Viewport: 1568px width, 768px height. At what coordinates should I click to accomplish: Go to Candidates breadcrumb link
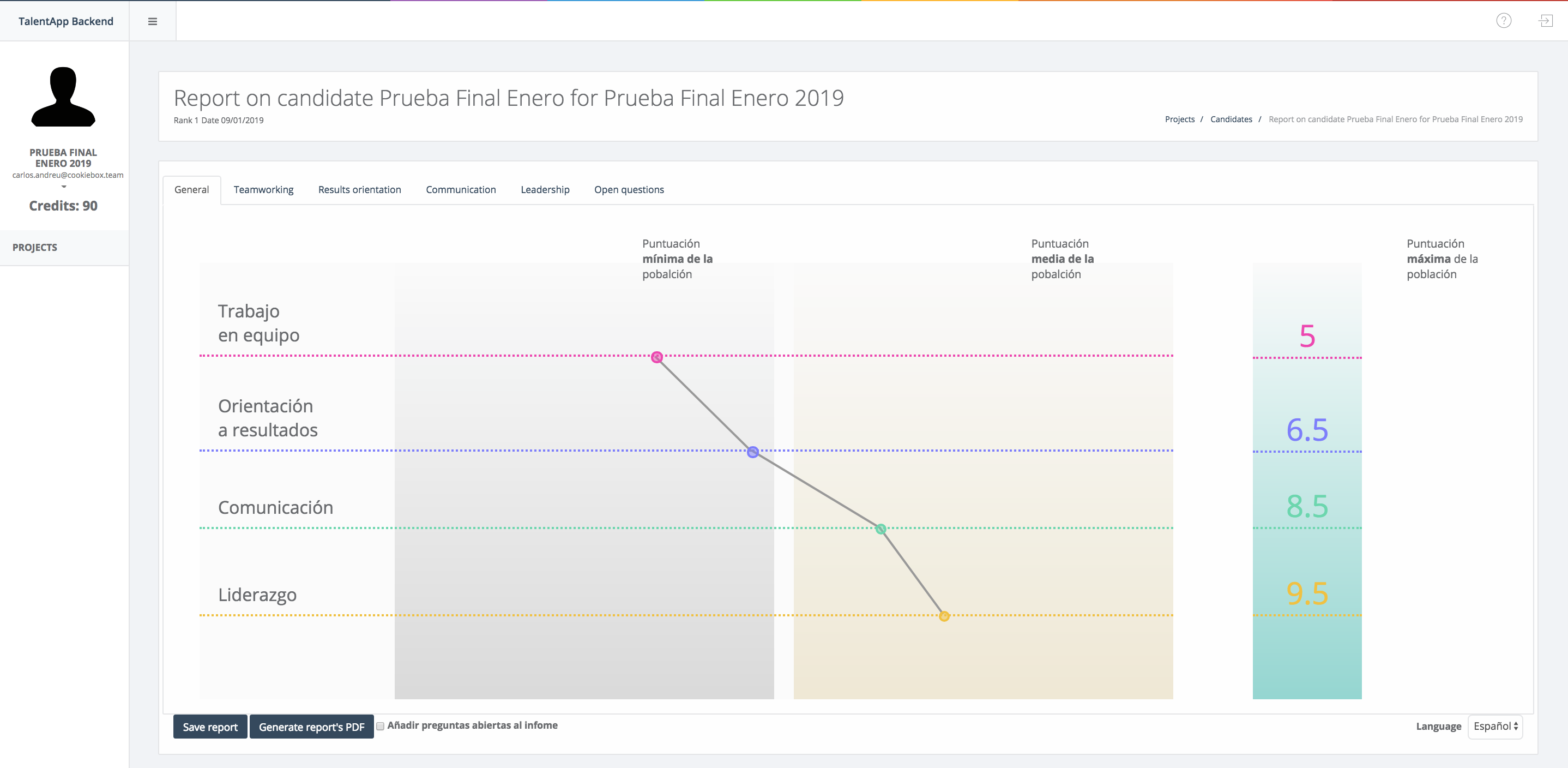click(x=1231, y=119)
